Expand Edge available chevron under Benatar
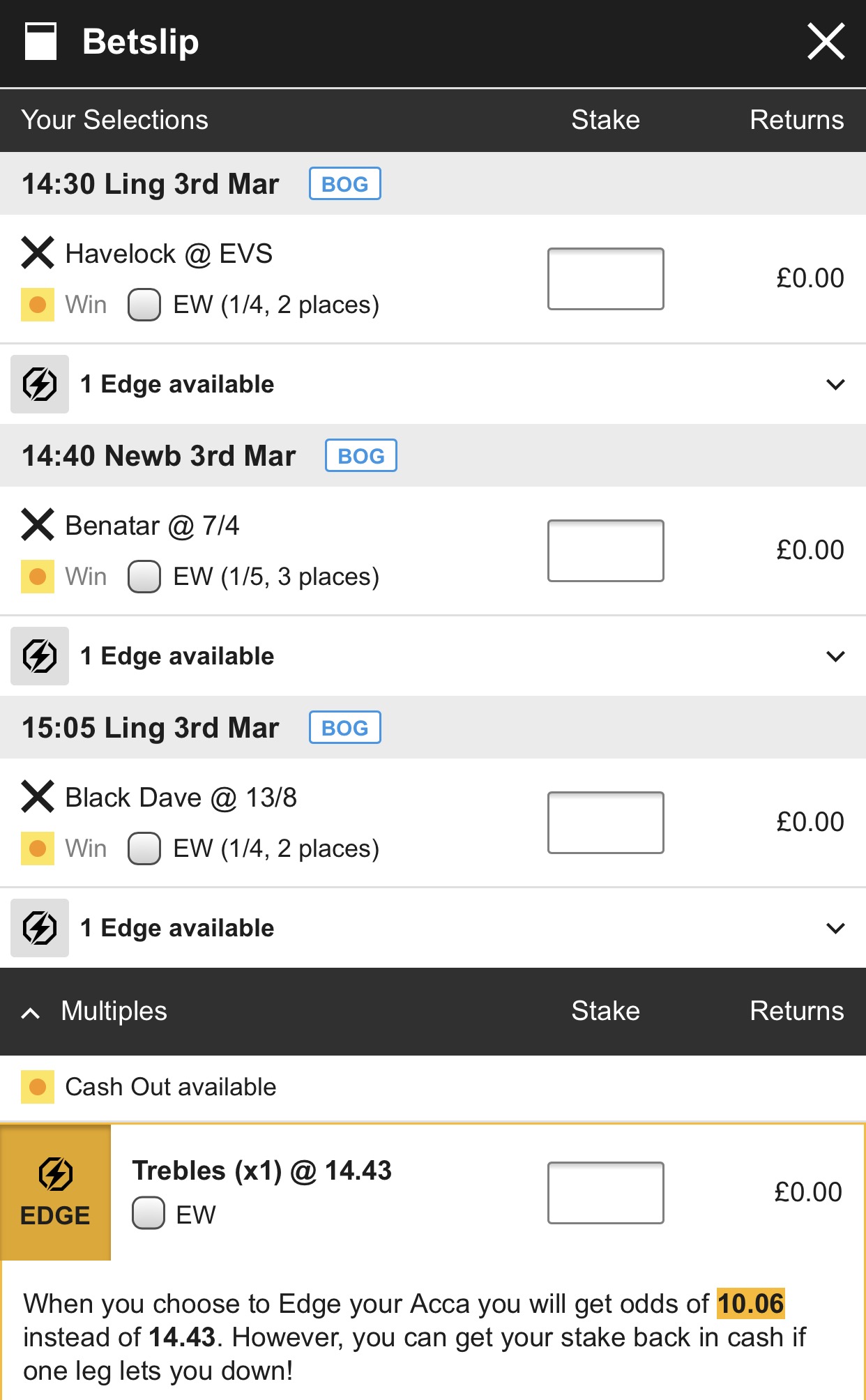 coord(835,656)
